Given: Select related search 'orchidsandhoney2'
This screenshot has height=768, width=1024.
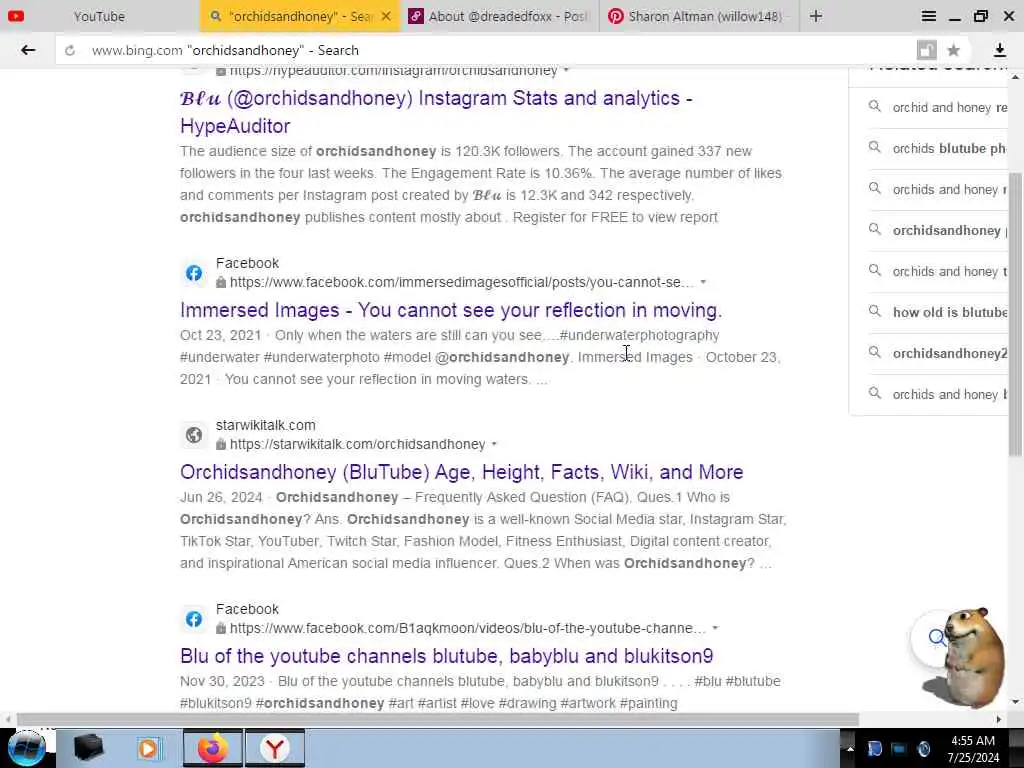Looking at the screenshot, I should [950, 353].
